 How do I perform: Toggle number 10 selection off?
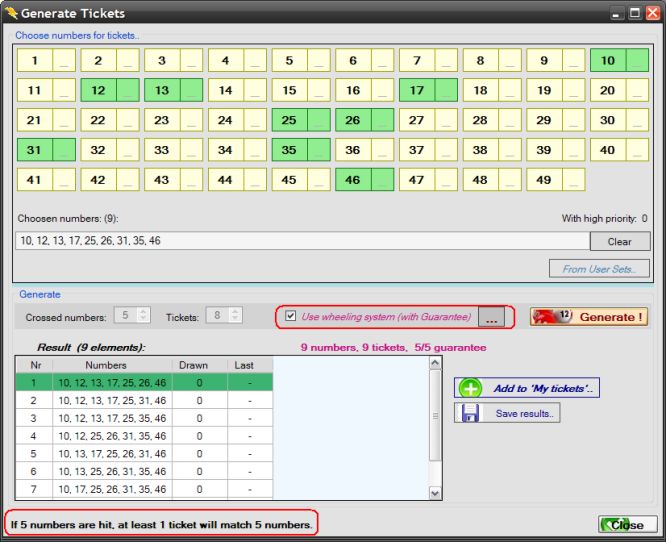608,61
